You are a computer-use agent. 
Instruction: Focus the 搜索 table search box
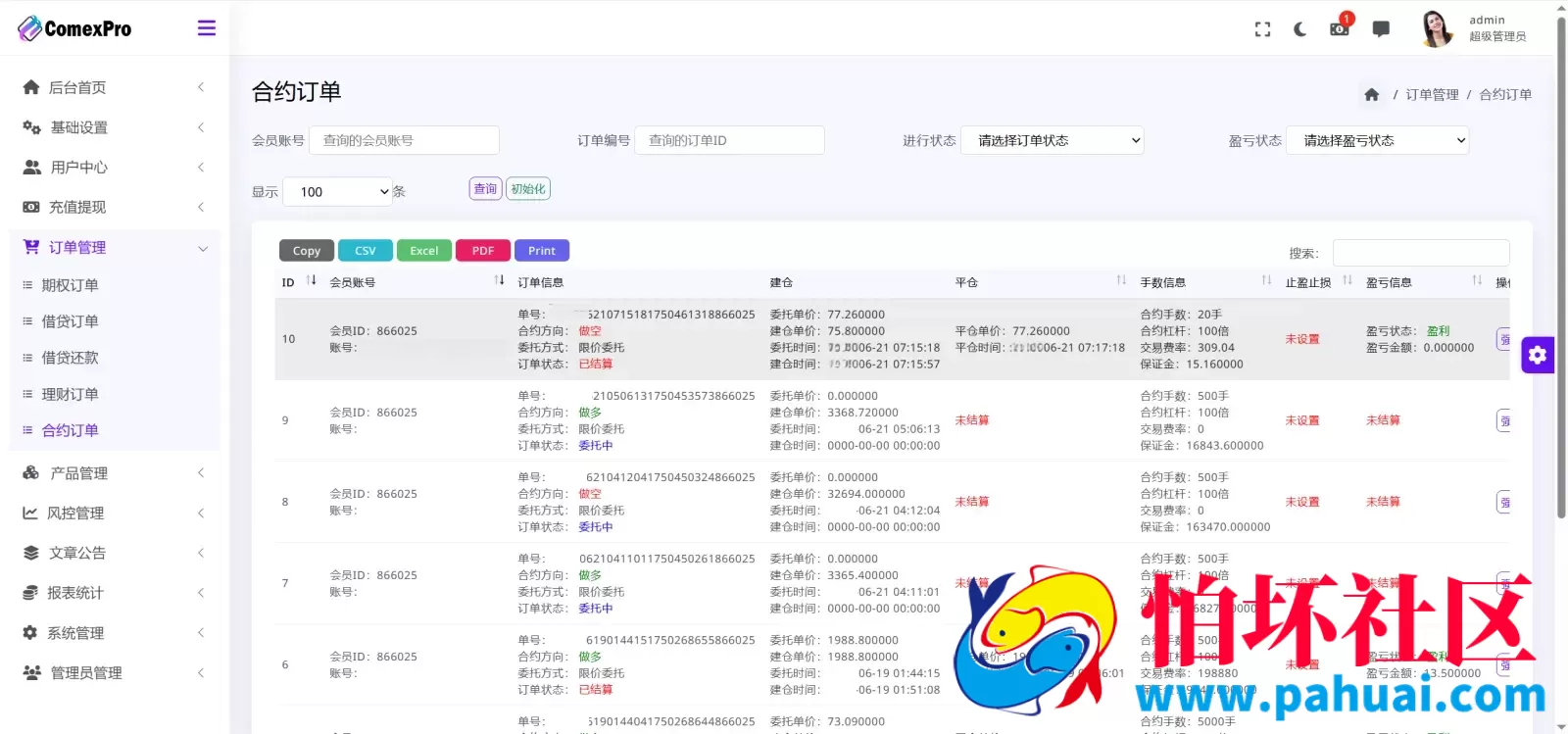pos(1421,253)
